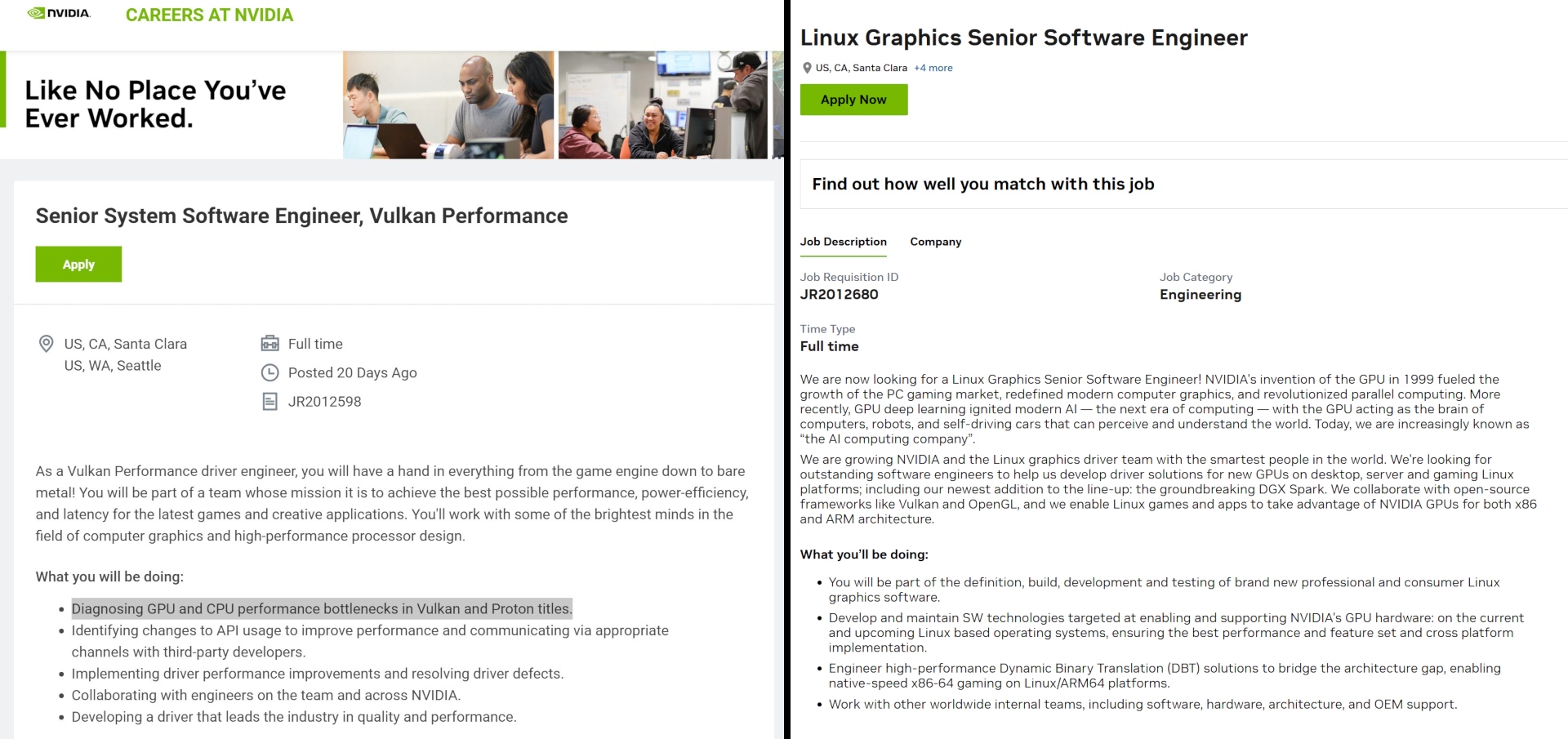The image size is (1568, 739).
Task: Click the JR2012680 requisition ID text
Action: [839, 295]
